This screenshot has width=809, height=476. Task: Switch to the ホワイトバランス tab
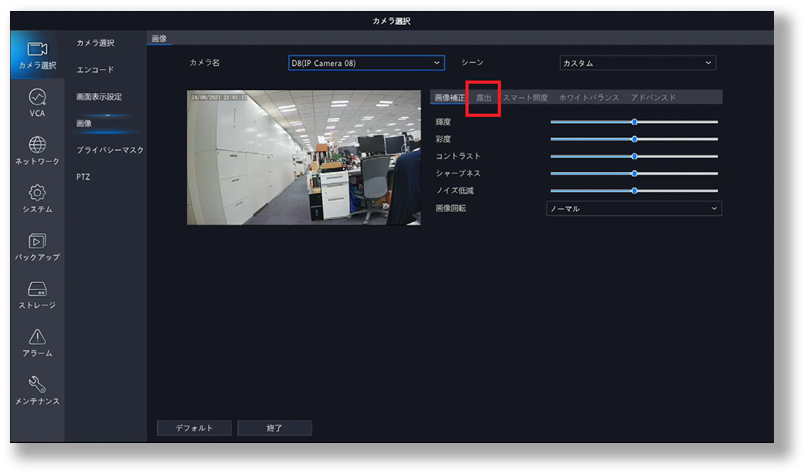tap(589, 97)
